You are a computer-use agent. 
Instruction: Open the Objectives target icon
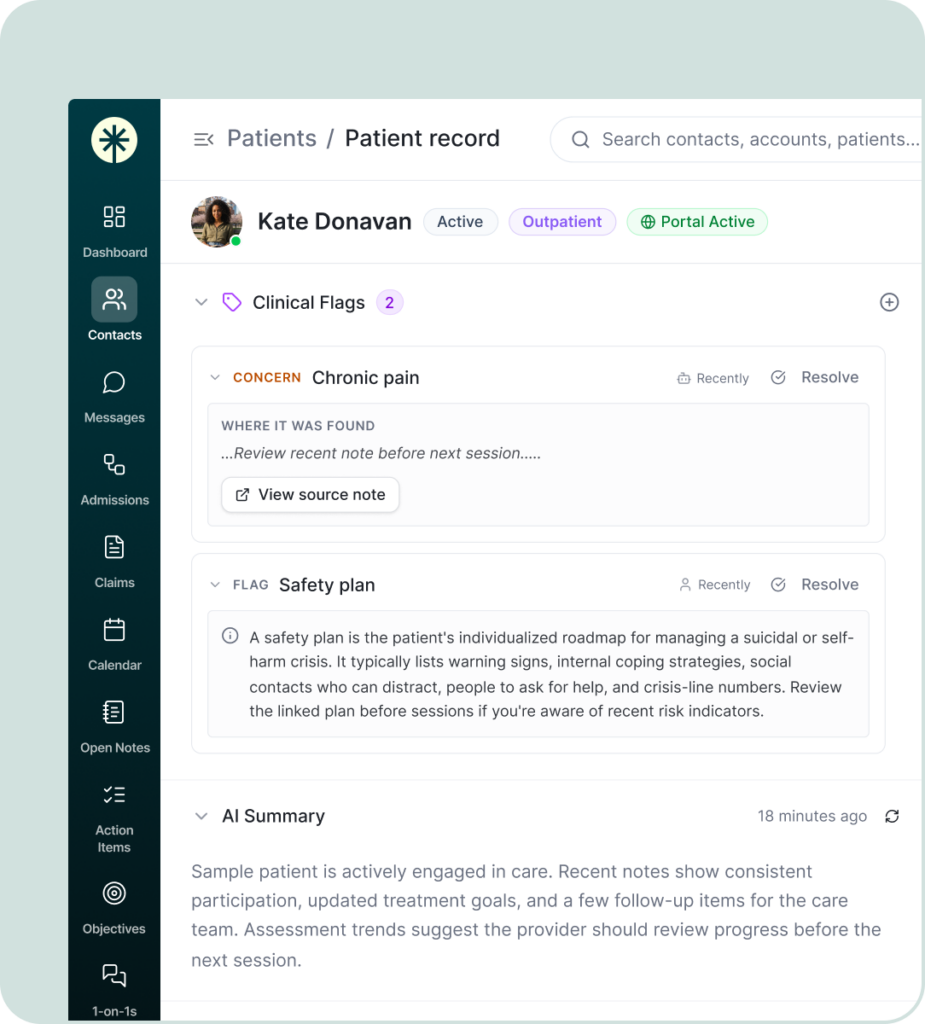tap(114, 893)
